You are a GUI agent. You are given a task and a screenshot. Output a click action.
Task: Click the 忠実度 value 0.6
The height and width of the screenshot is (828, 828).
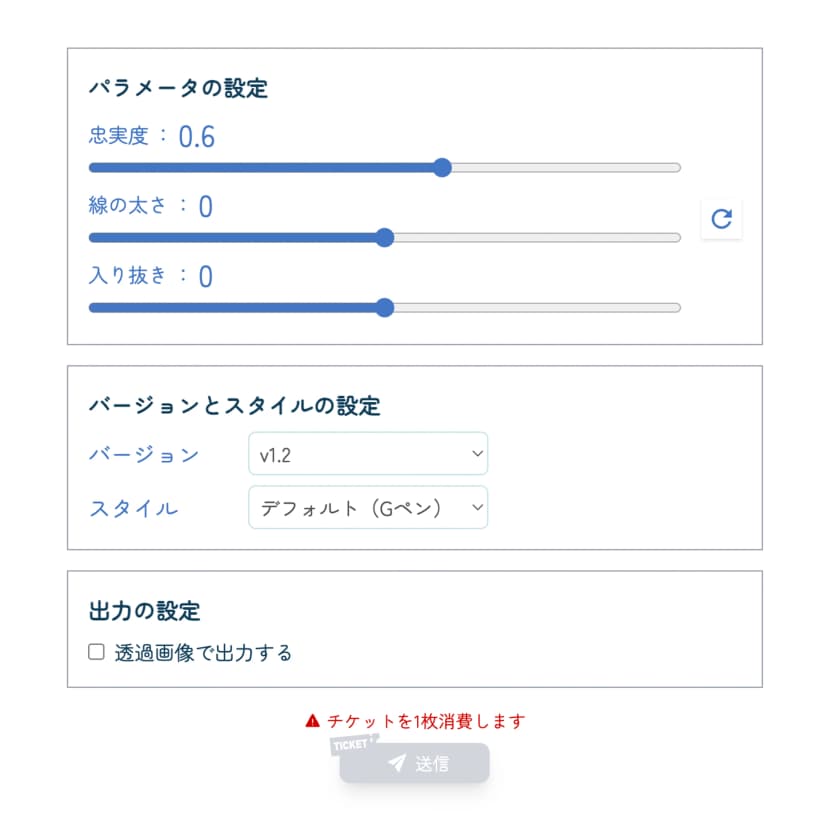pos(197,138)
